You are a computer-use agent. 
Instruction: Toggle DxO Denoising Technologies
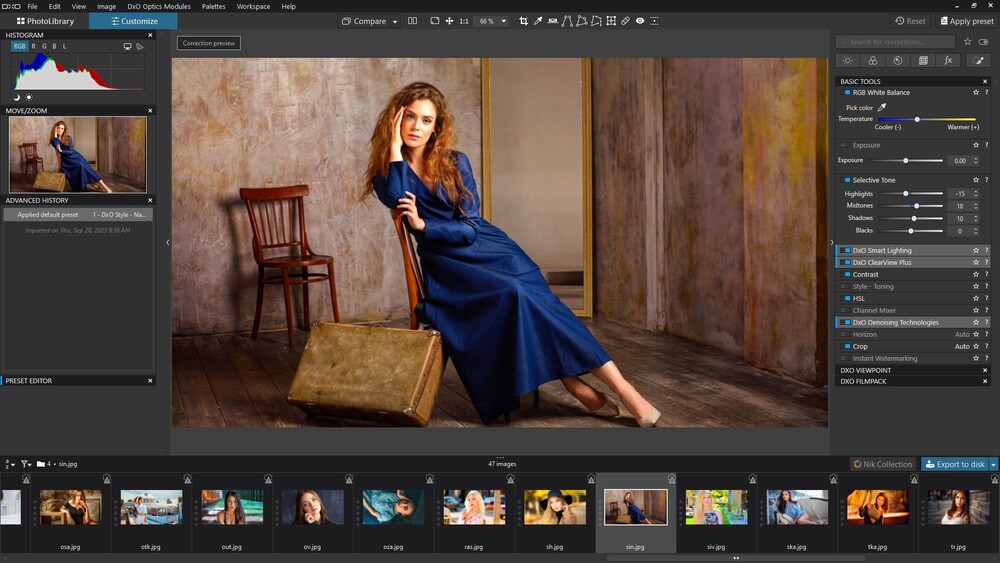tap(847, 323)
